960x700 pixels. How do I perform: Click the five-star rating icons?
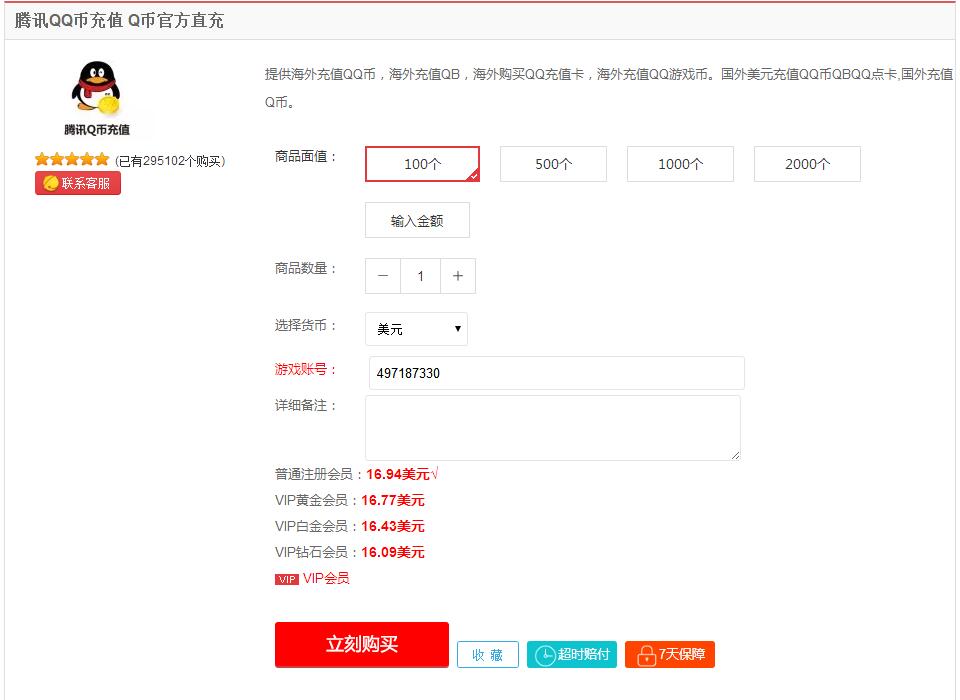tap(72, 160)
